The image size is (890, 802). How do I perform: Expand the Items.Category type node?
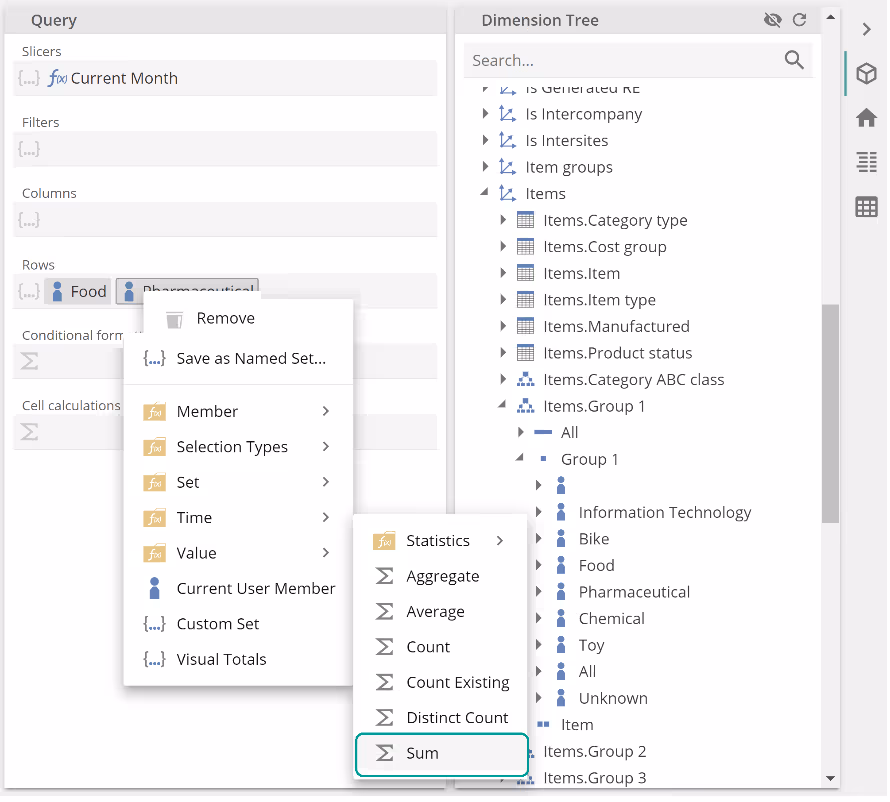(x=503, y=220)
